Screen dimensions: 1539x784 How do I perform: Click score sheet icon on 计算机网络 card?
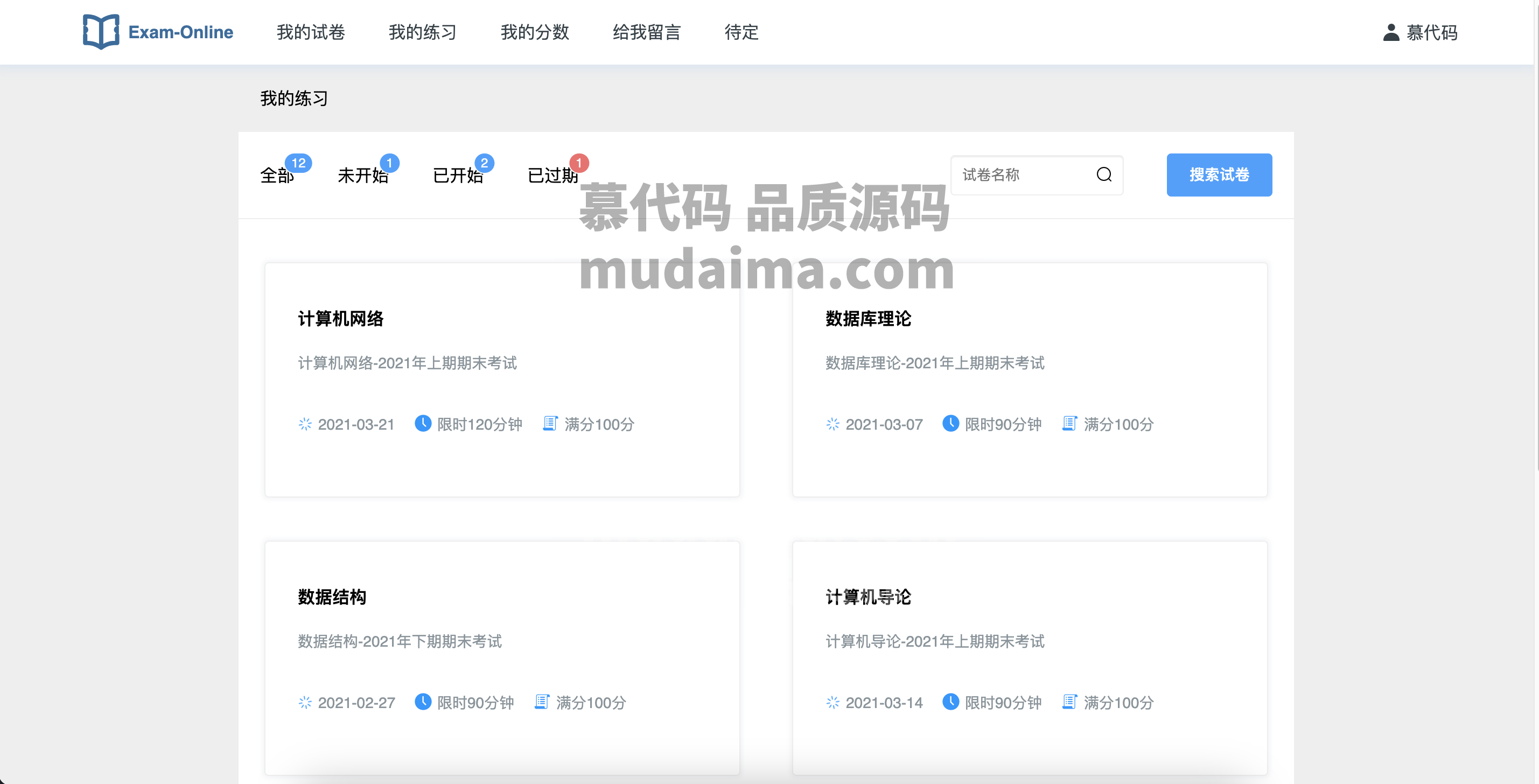[550, 424]
